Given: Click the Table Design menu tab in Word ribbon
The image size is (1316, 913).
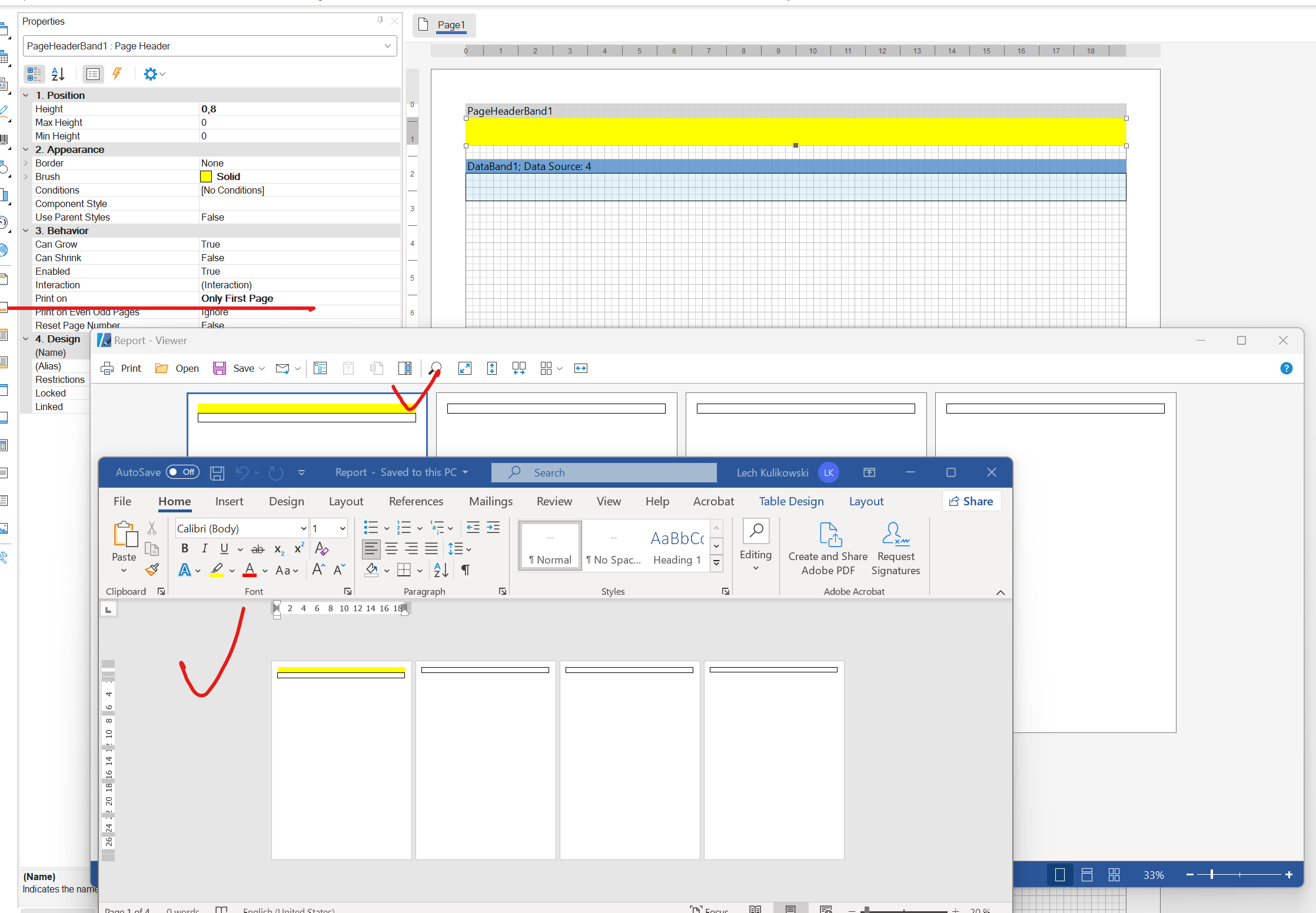Looking at the screenshot, I should (790, 501).
